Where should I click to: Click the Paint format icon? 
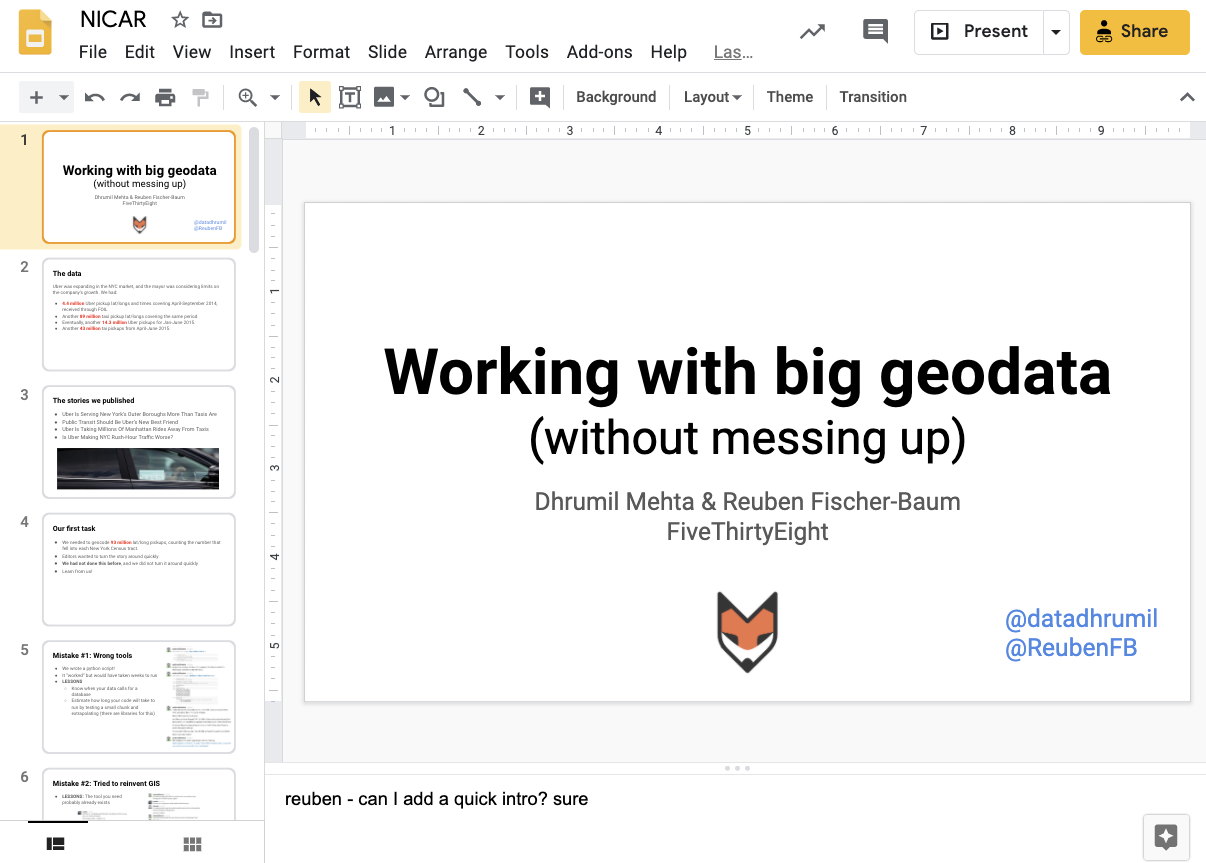(201, 97)
